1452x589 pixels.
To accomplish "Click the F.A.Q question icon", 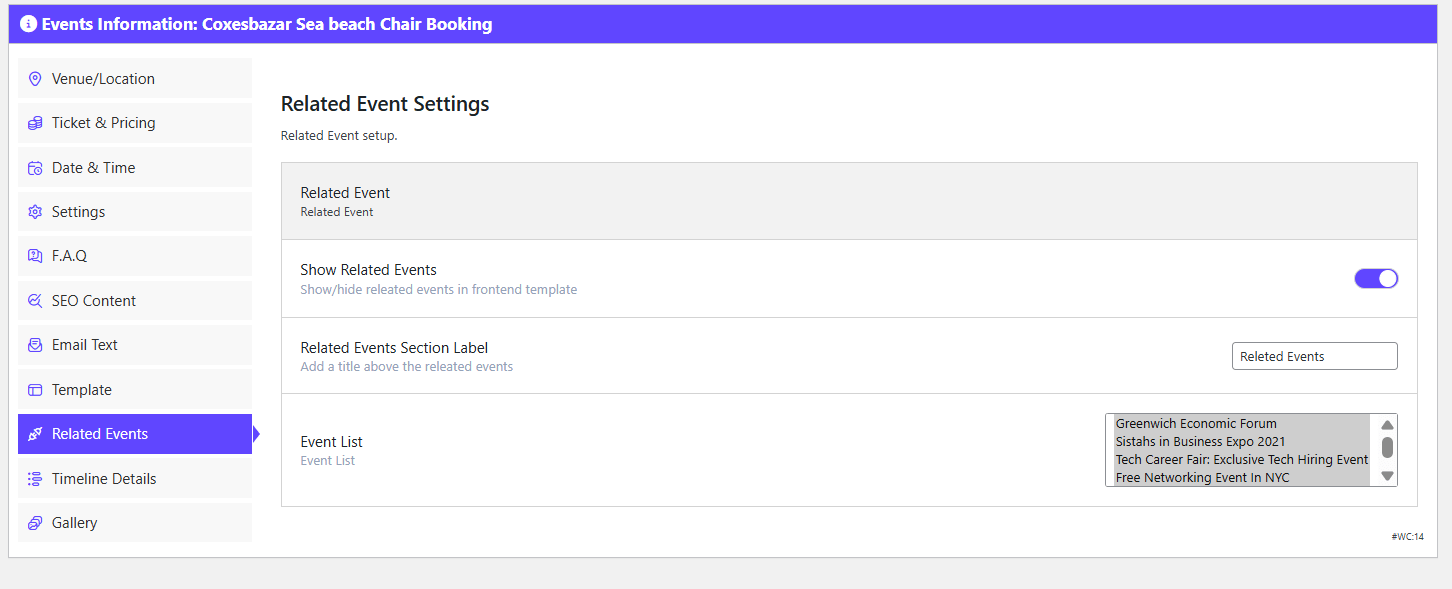I will tap(35, 256).
